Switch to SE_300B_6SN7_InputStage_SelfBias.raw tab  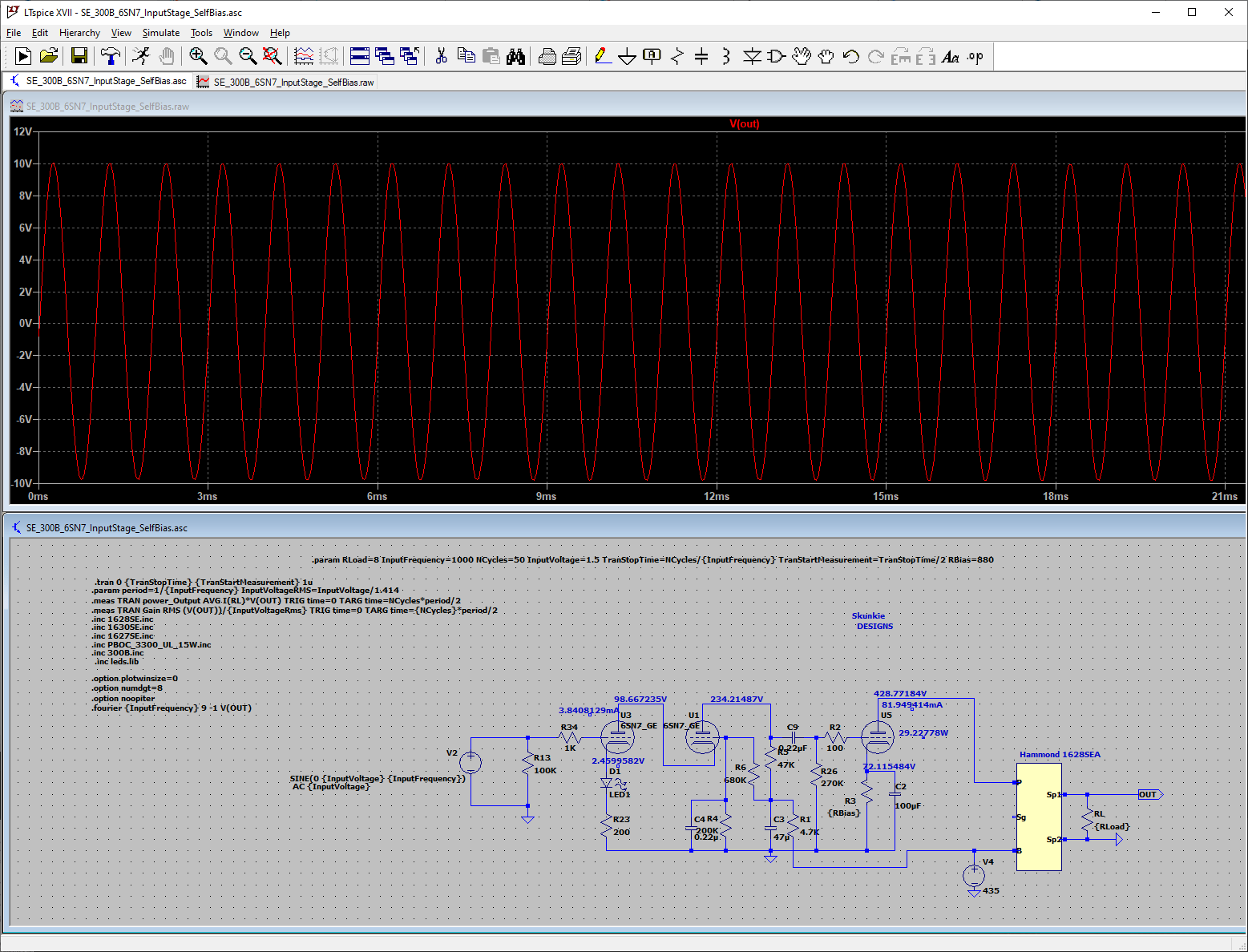(285, 82)
